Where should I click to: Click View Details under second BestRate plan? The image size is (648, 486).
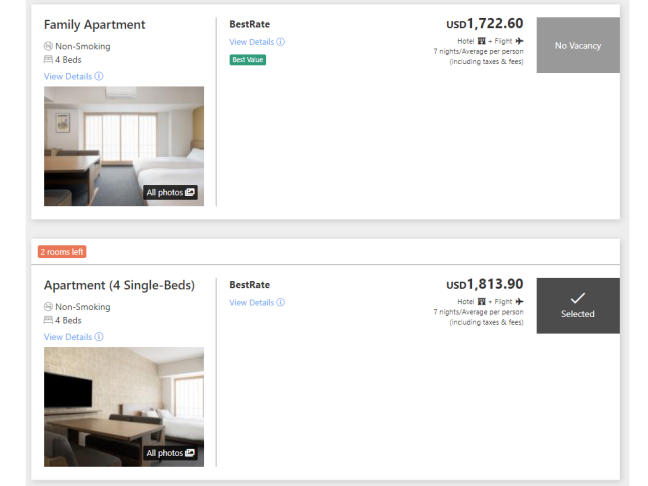257,303
